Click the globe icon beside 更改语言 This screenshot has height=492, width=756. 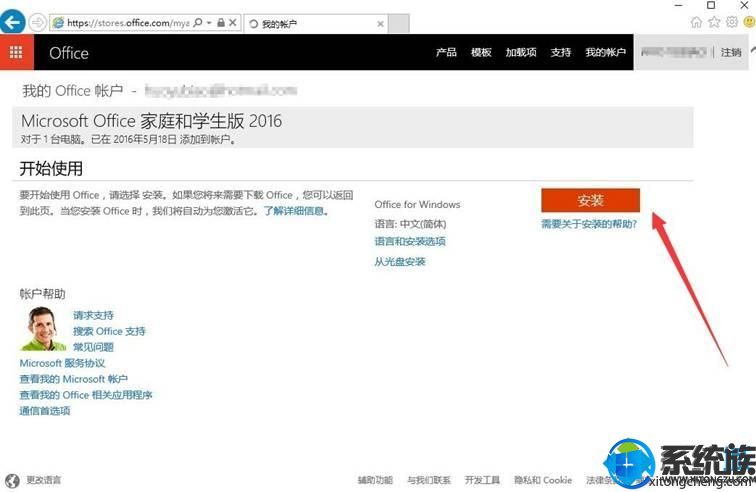tap(12, 480)
